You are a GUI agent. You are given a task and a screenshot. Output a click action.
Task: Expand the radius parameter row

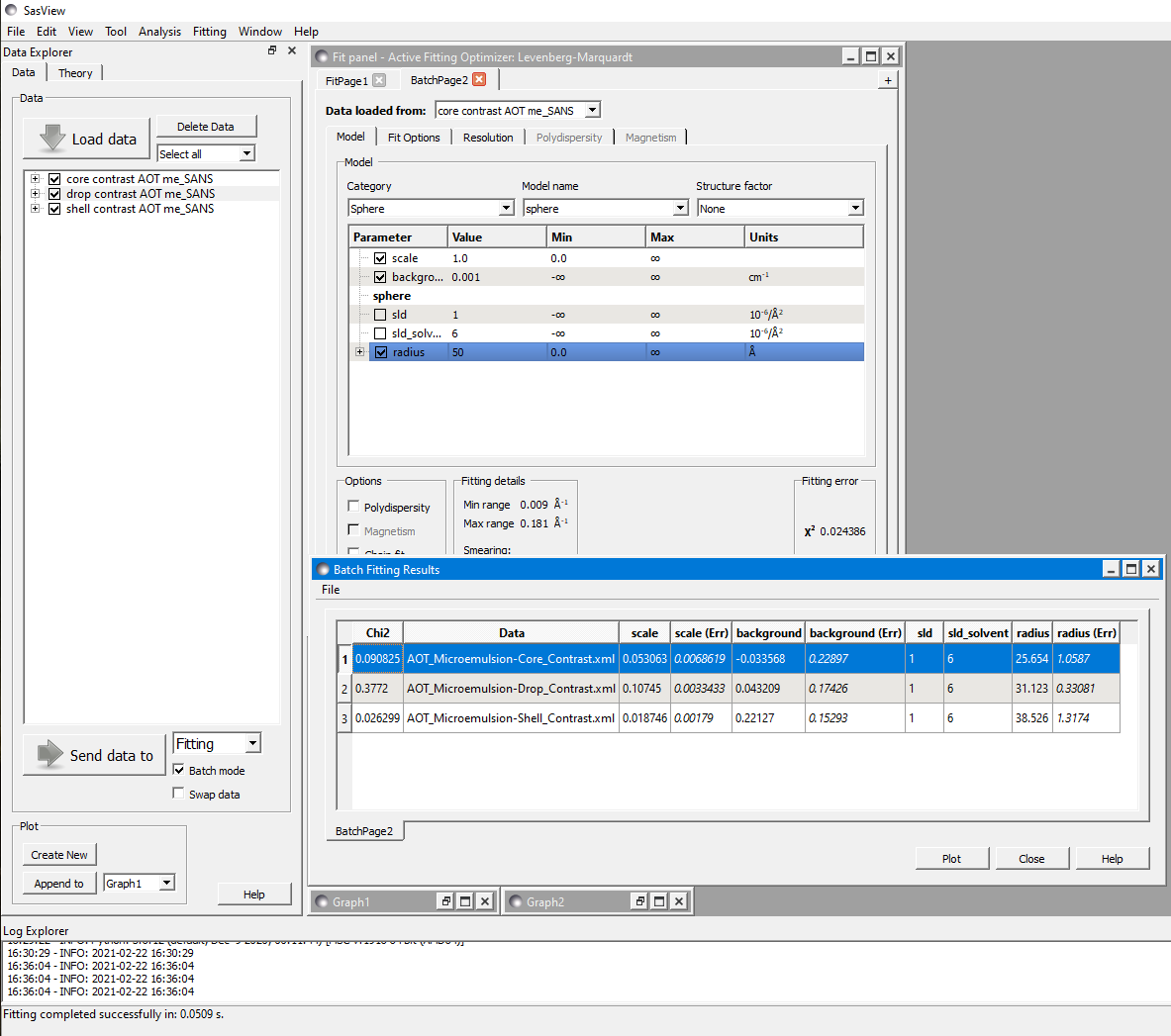pos(359,351)
